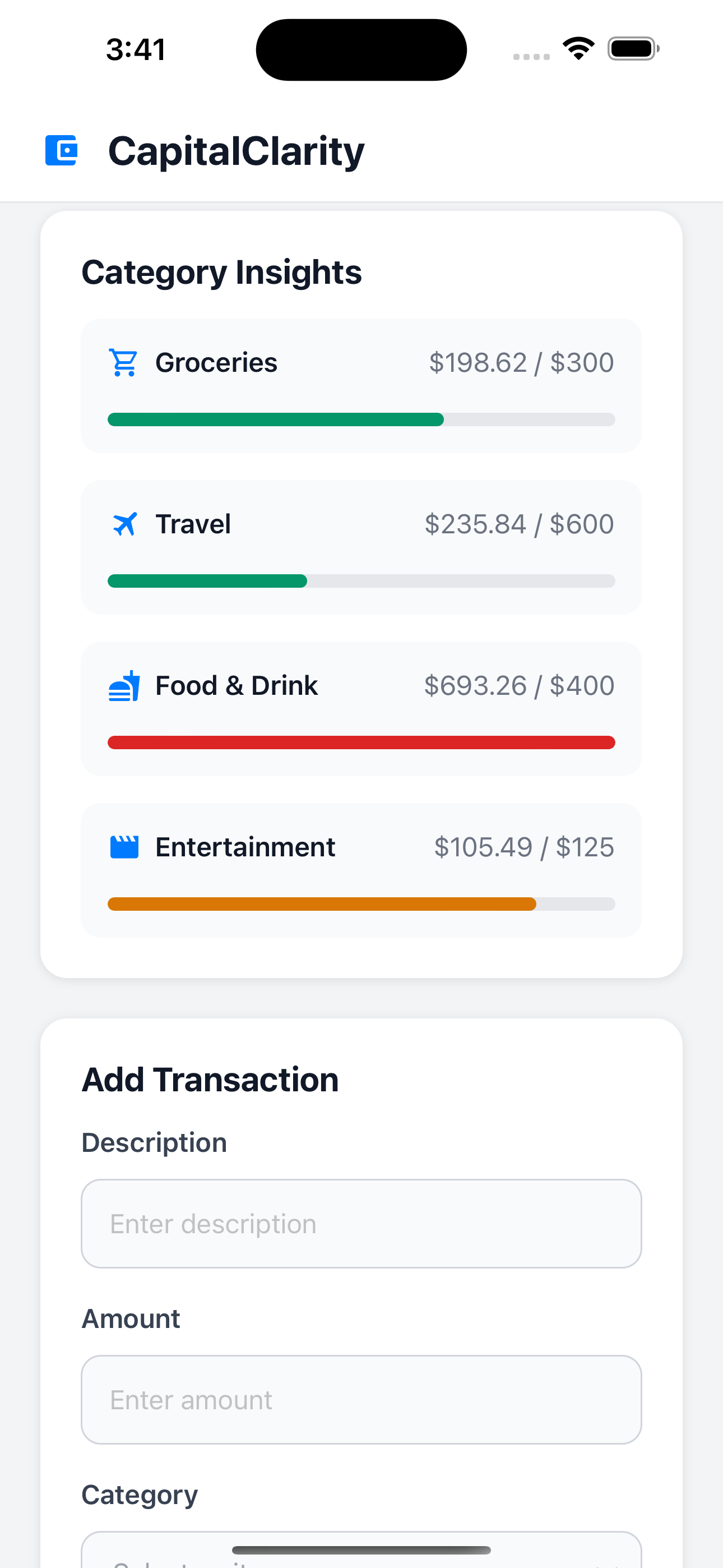Tap the Food & Drink meal icon

coord(124,686)
